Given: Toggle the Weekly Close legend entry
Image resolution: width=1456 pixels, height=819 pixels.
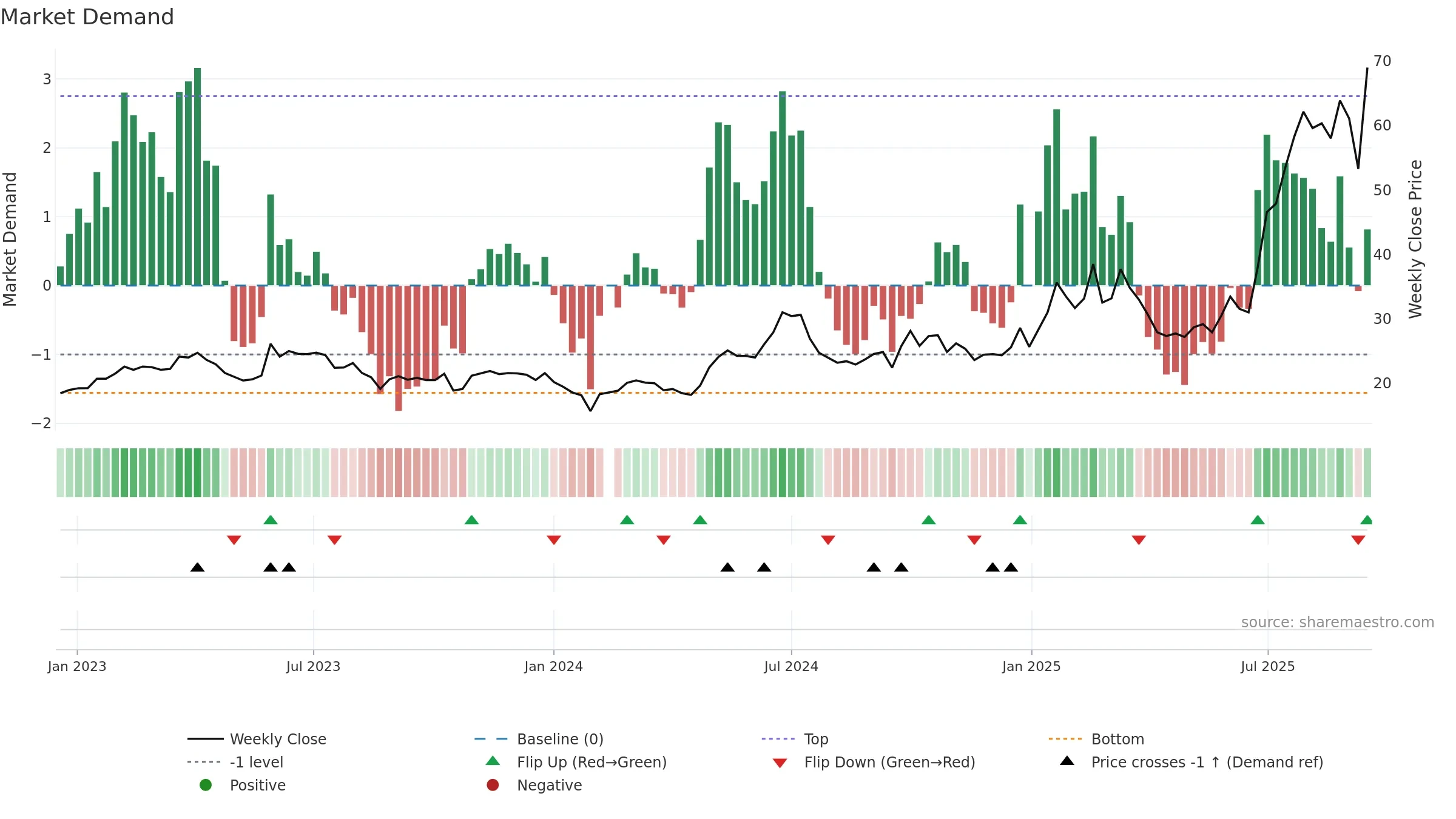Looking at the screenshot, I should coord(257,739).
